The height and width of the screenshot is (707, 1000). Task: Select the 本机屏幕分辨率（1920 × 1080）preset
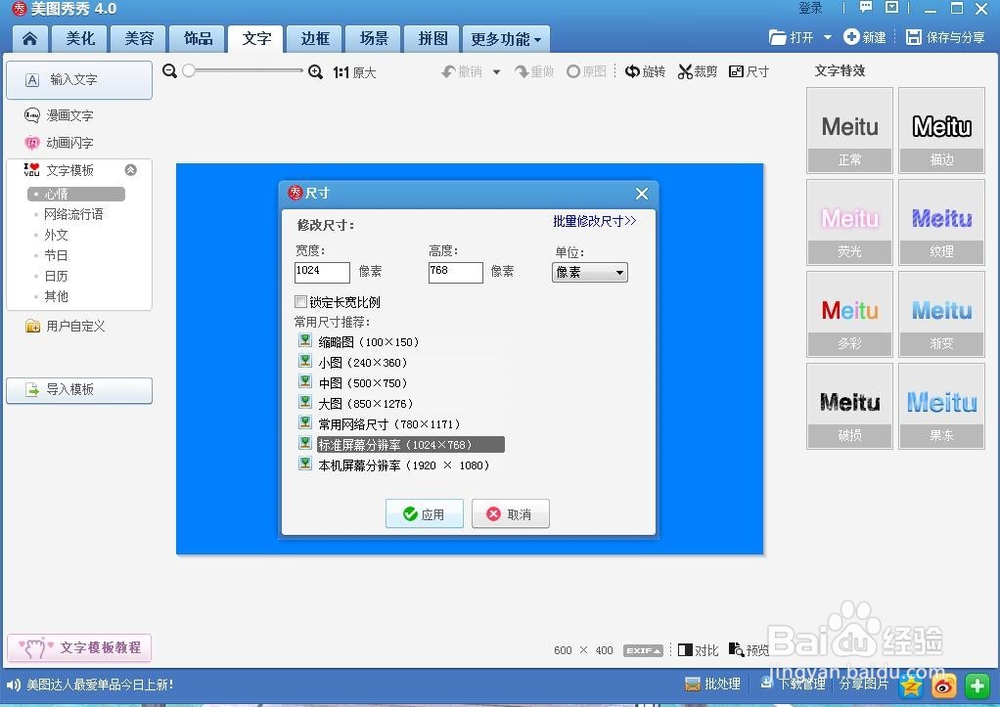(402, 465)
